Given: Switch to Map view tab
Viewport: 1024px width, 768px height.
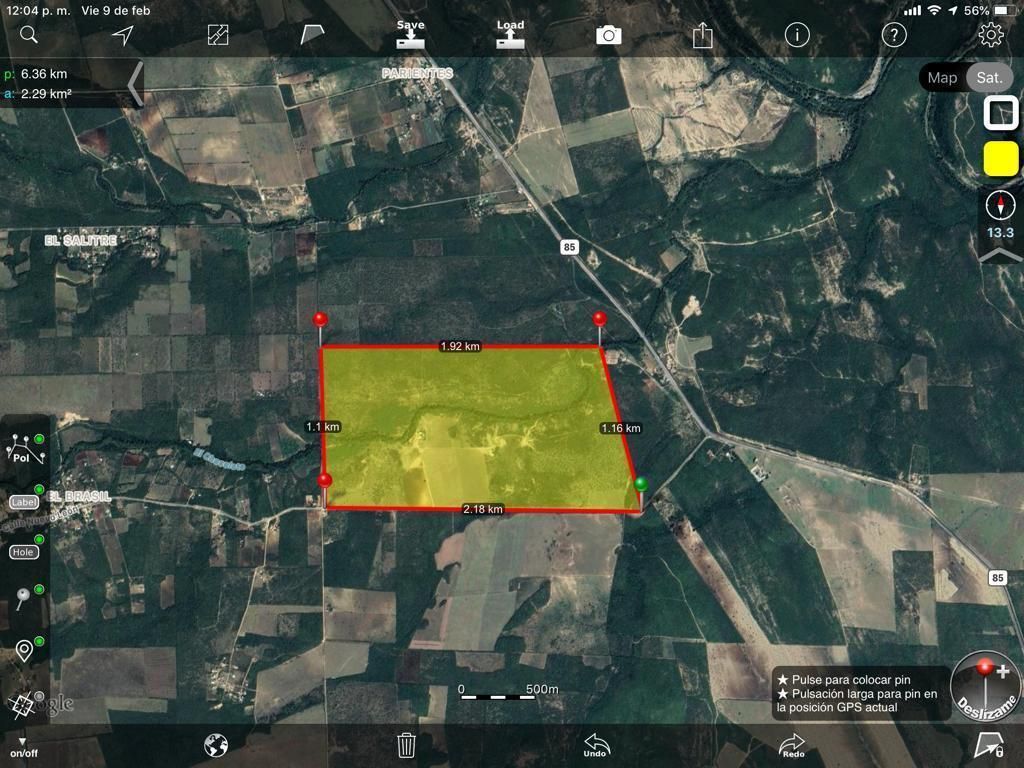Looking at the screenshot, I should 942,78.
